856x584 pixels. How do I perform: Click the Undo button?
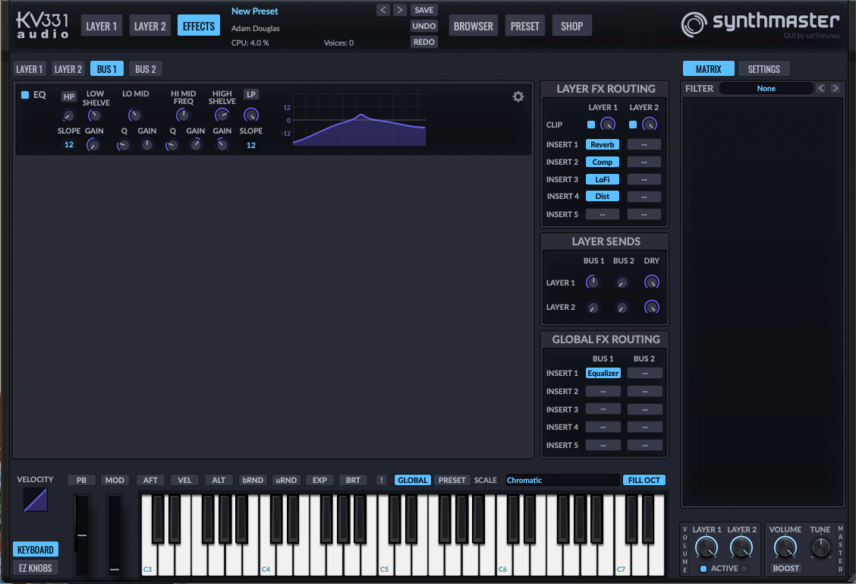click(x=424, y=26)
